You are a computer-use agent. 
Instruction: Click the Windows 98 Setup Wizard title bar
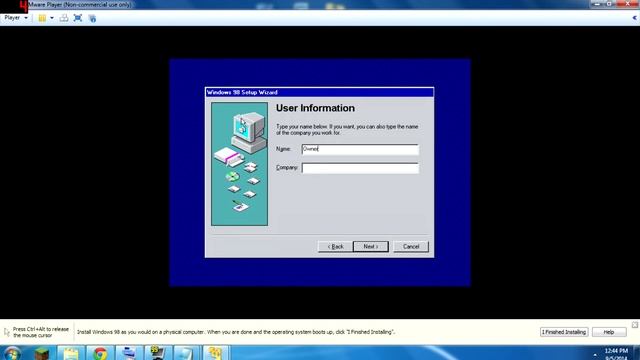pos(320,92)
